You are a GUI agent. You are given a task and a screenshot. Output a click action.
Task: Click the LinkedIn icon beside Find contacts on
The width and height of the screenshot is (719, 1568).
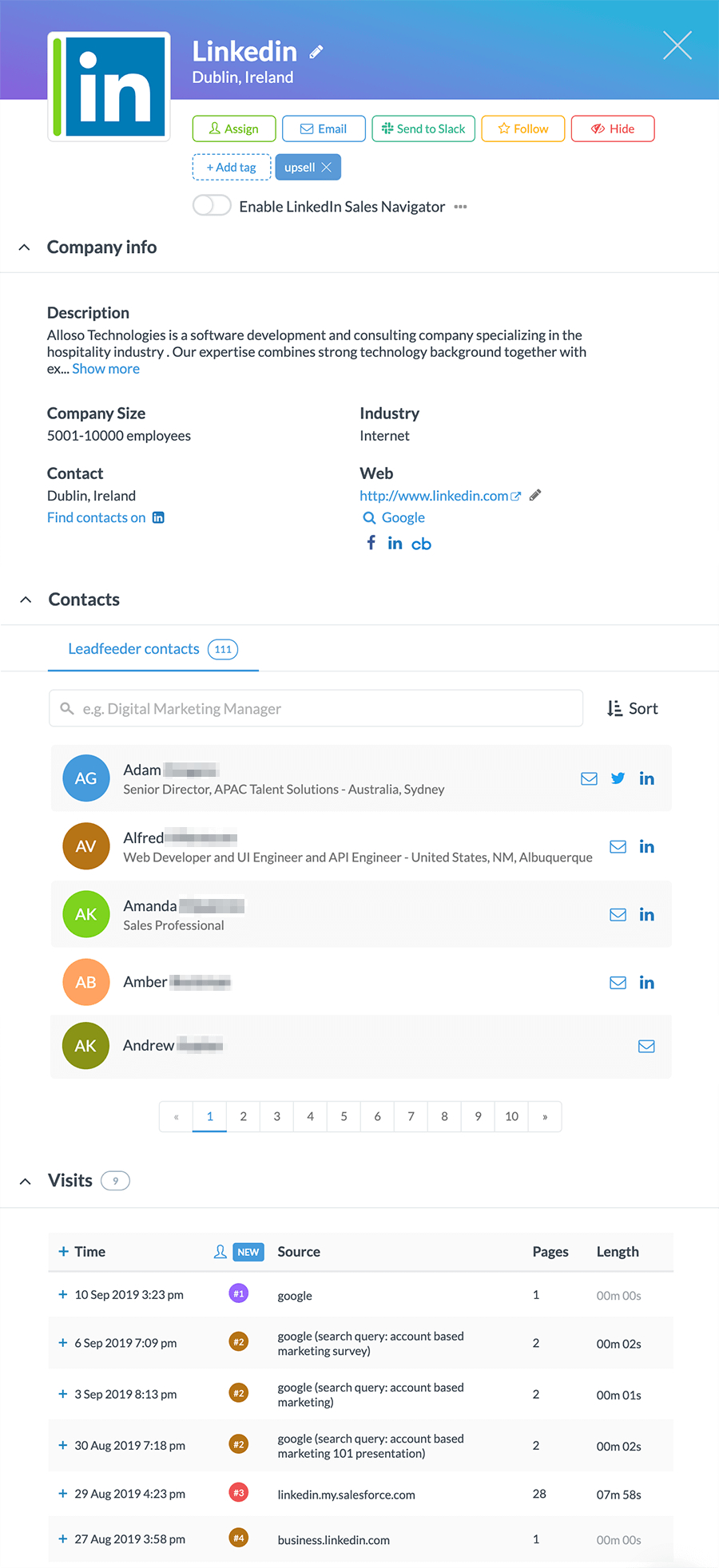[158, 517]
